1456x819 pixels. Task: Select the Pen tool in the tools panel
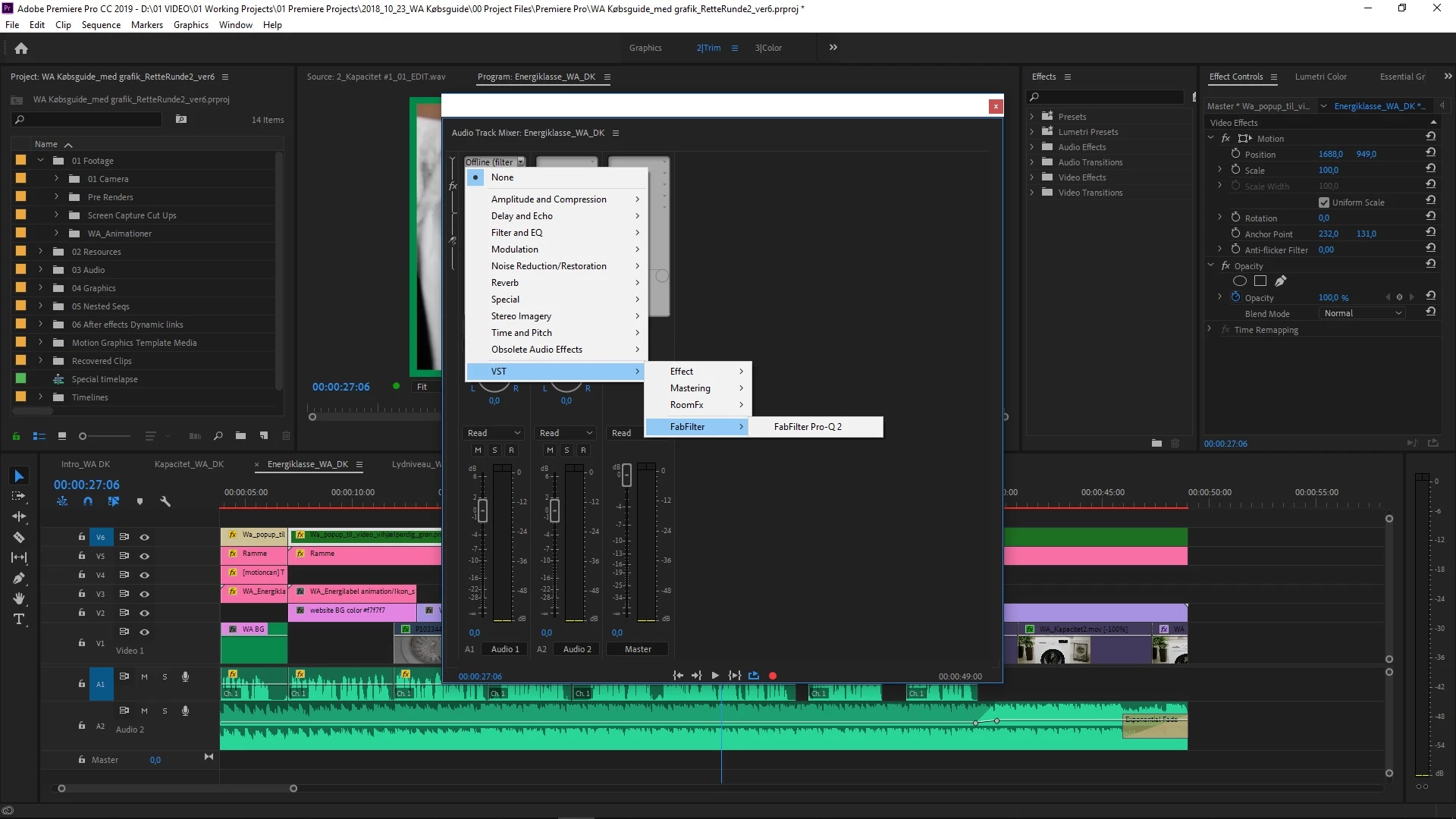(19, 578)
